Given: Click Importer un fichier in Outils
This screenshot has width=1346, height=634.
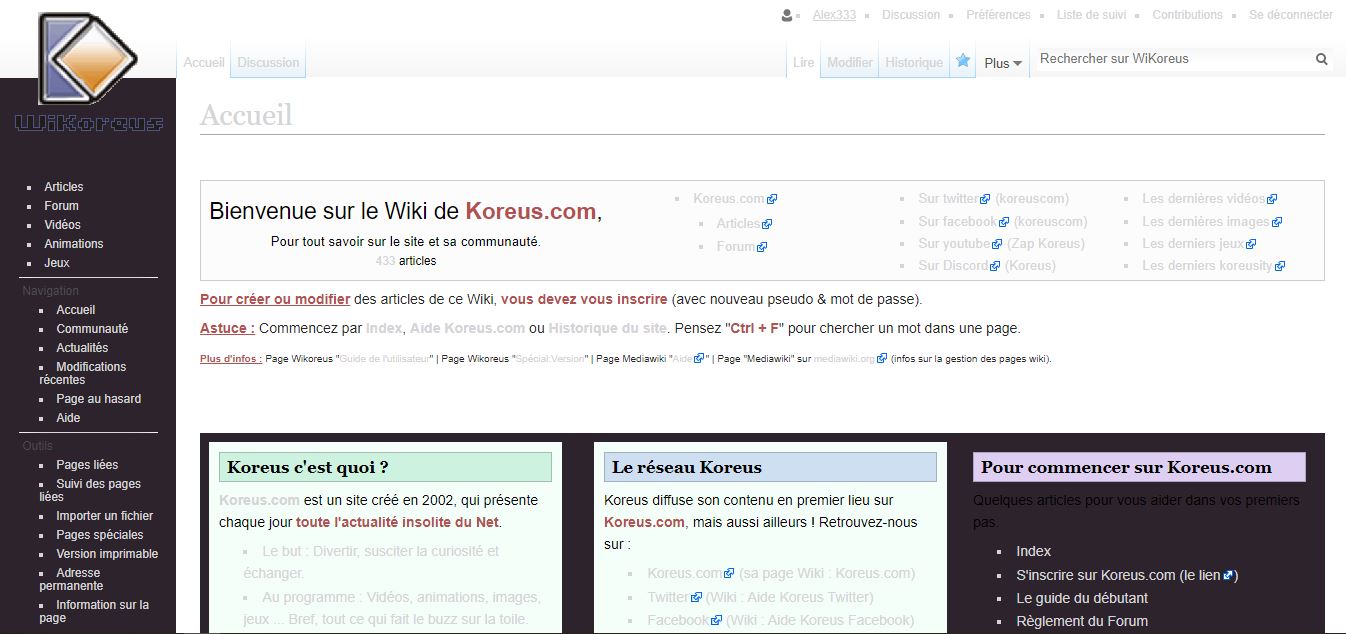Looking at the screenshot, I should coord(104,516).
